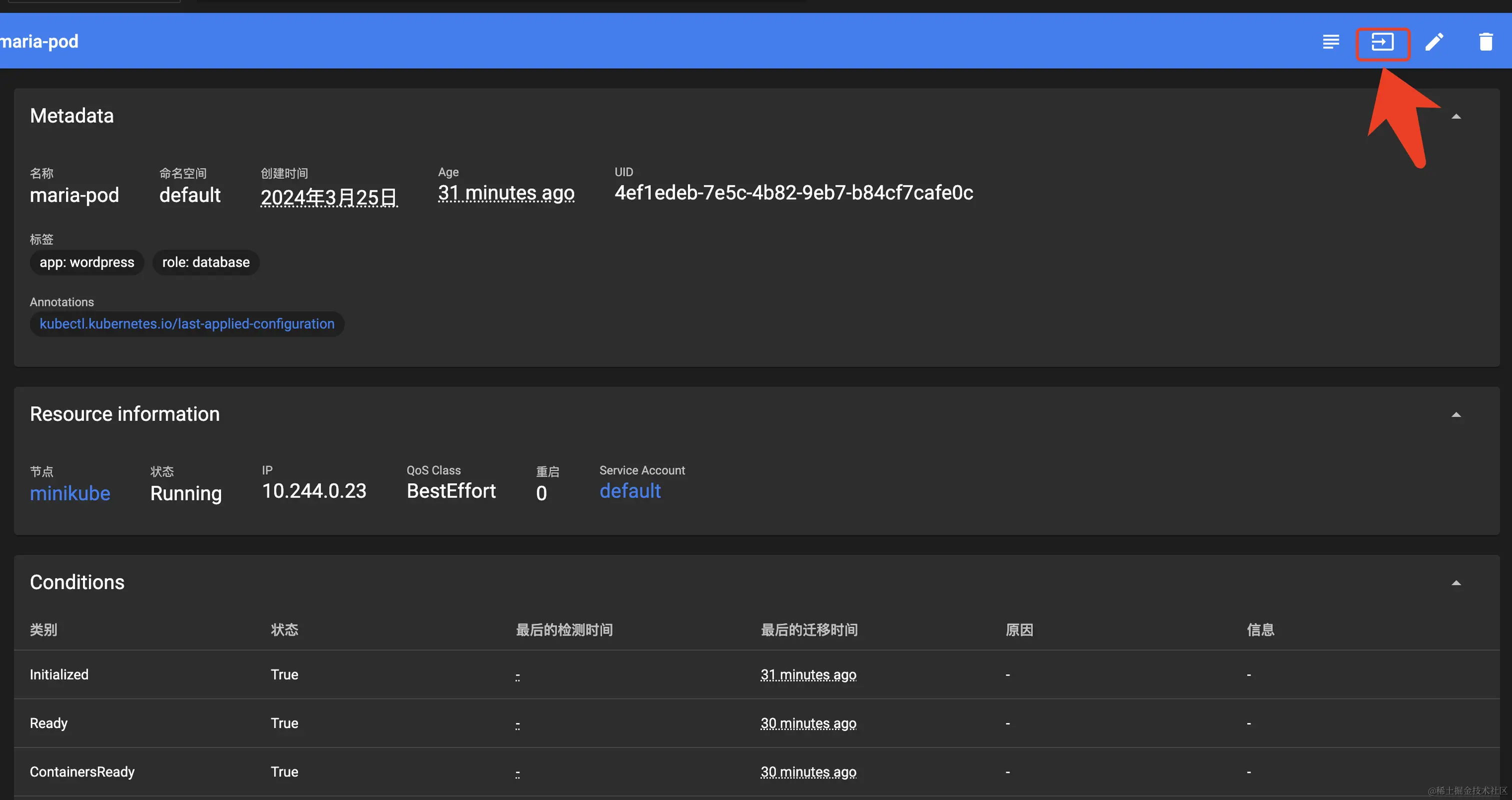Click the Ready row's 30 minutes ago
This screenshot has width=1512, height=800.
[807, 723]
